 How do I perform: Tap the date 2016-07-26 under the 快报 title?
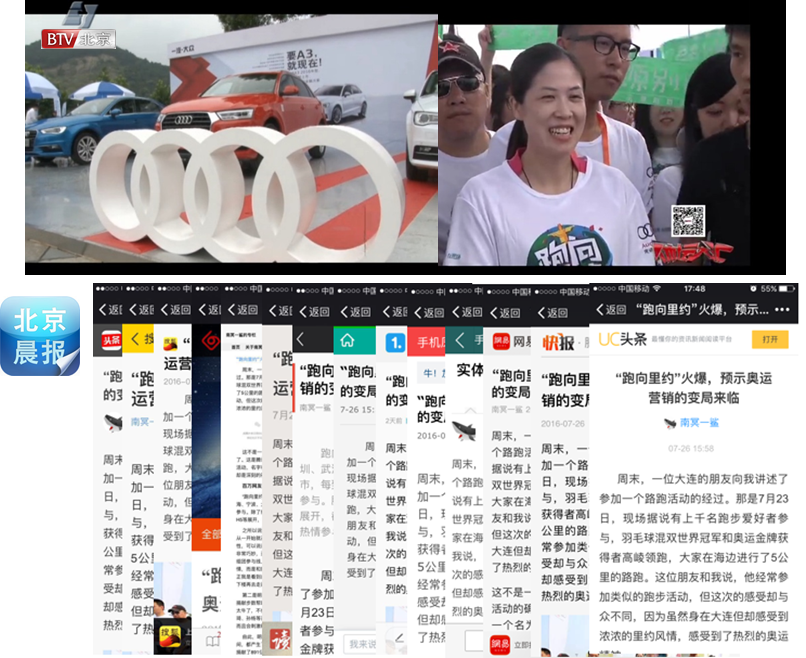563,424
